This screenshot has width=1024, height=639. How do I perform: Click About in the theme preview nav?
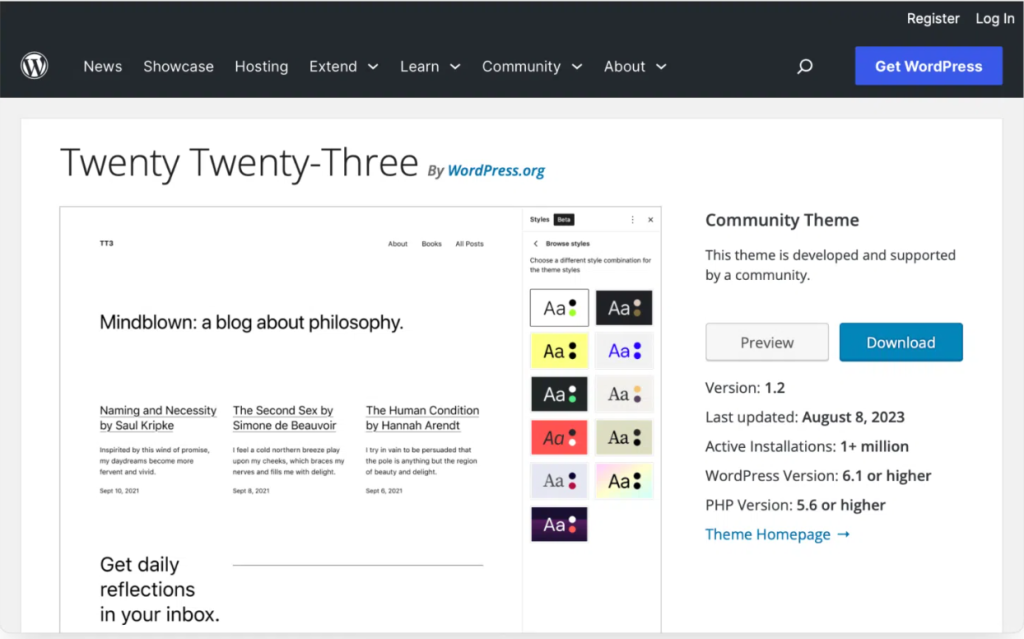[398, 244]
